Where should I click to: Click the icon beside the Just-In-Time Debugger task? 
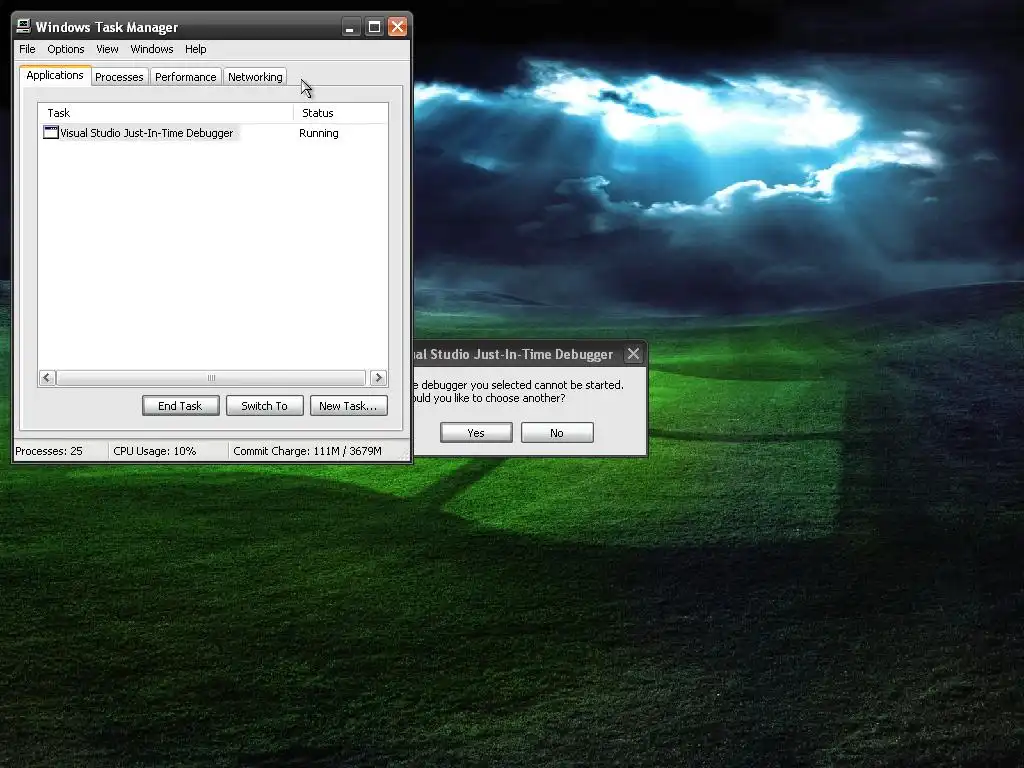click(x=50, y=133)
